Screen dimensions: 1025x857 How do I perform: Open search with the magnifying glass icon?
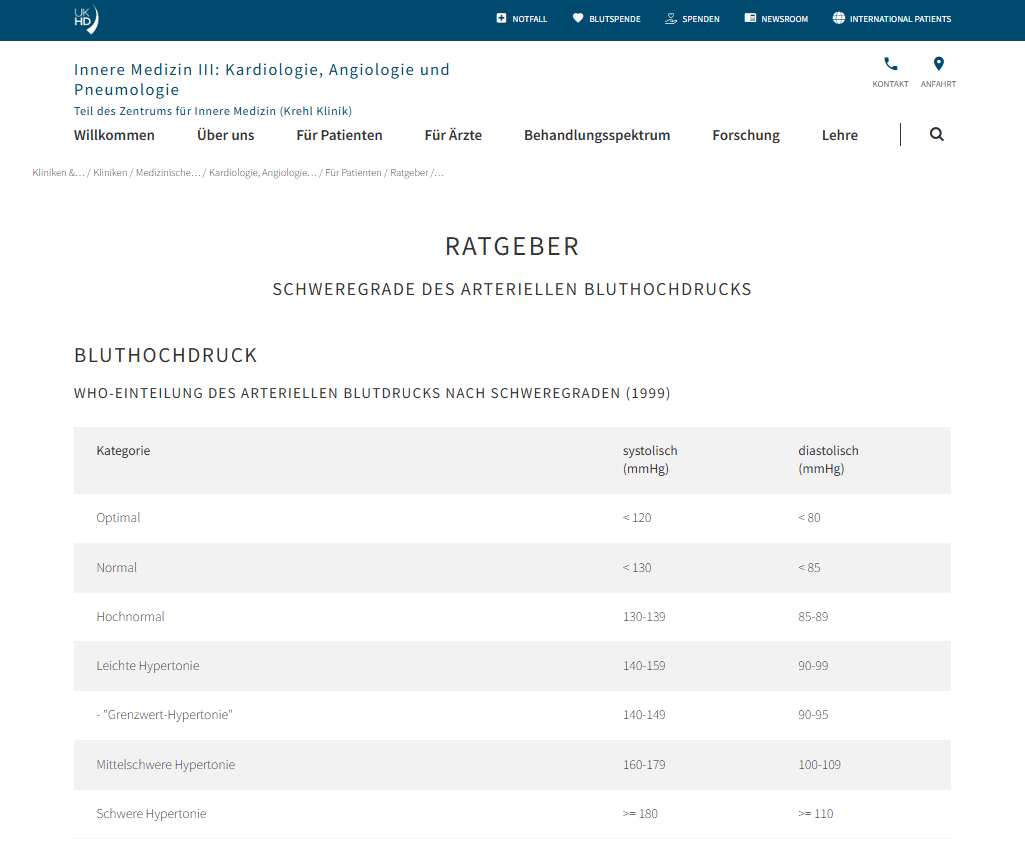937,135
